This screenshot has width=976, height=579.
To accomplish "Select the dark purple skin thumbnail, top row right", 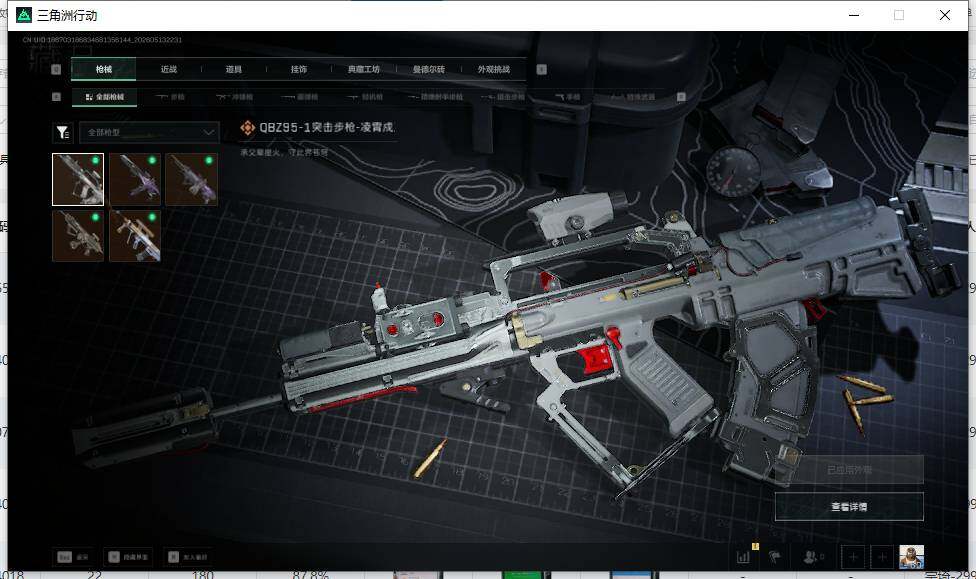I will pos(192,179).
